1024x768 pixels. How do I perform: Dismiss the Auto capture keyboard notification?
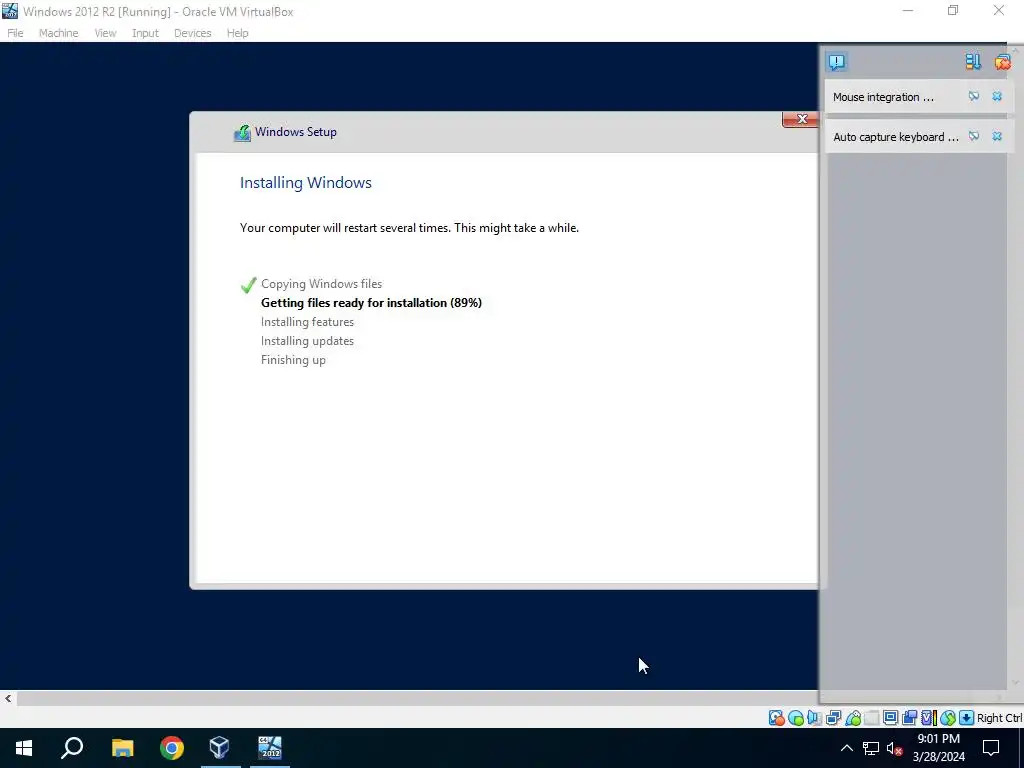(x=997, y=136)
